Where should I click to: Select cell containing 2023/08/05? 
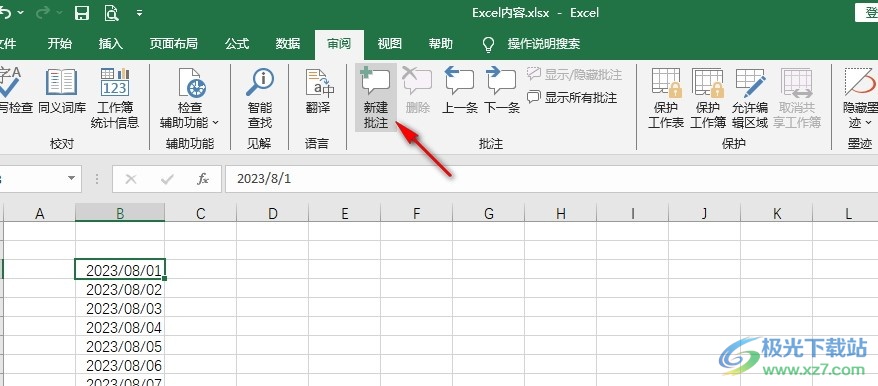[x=120, y=346]
